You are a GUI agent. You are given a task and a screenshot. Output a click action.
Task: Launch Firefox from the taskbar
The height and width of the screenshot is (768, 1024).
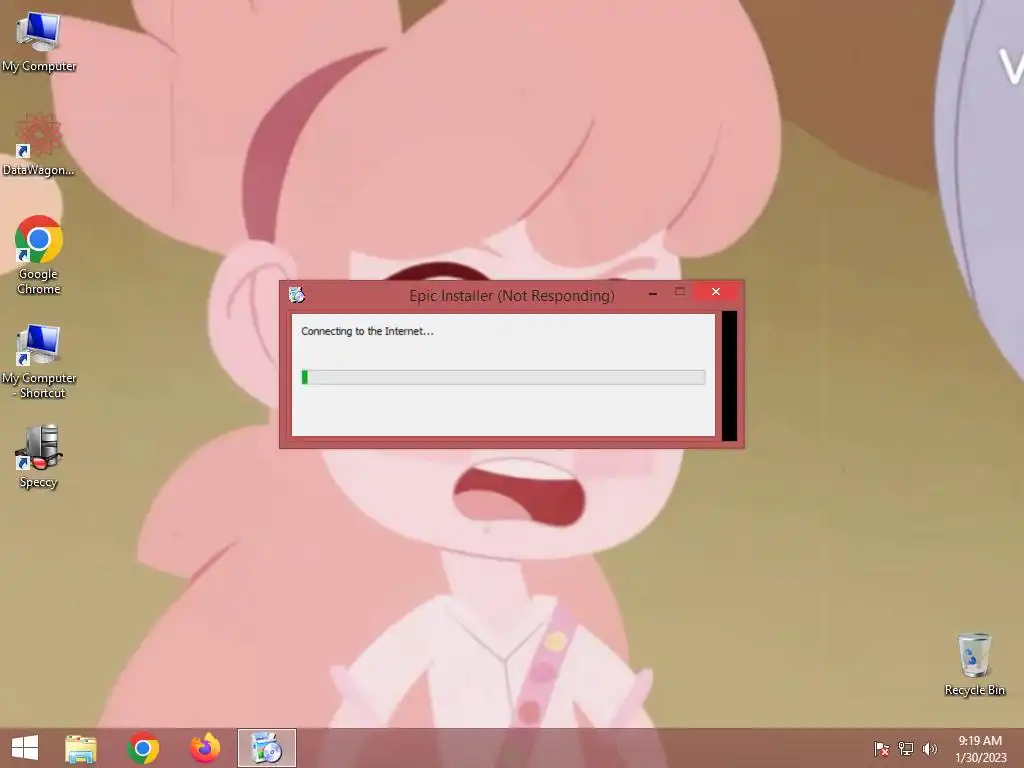click(205, 748)
